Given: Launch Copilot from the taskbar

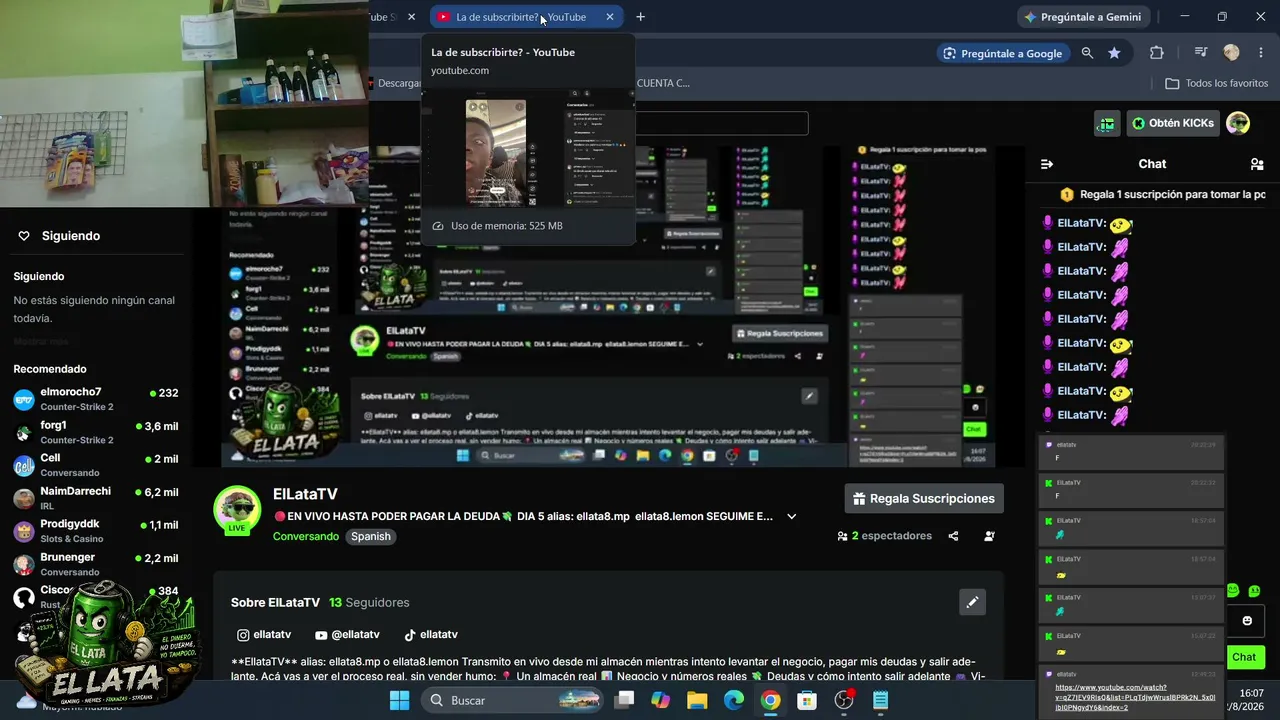Looking at the screenshot, I should (660, 700).
